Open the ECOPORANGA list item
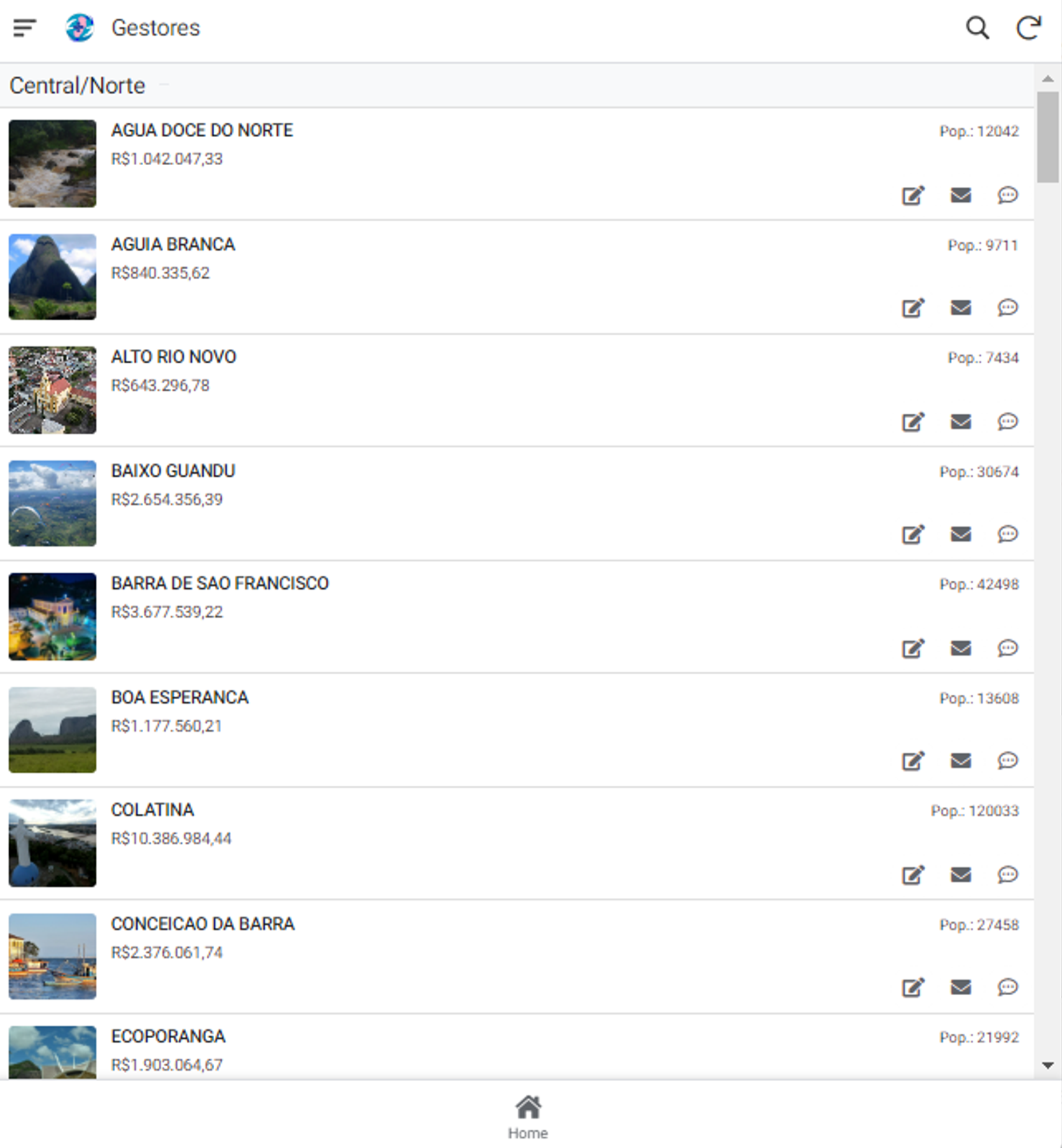1062x1148 pixels. pyautogui.click(x=168, y=1037)
